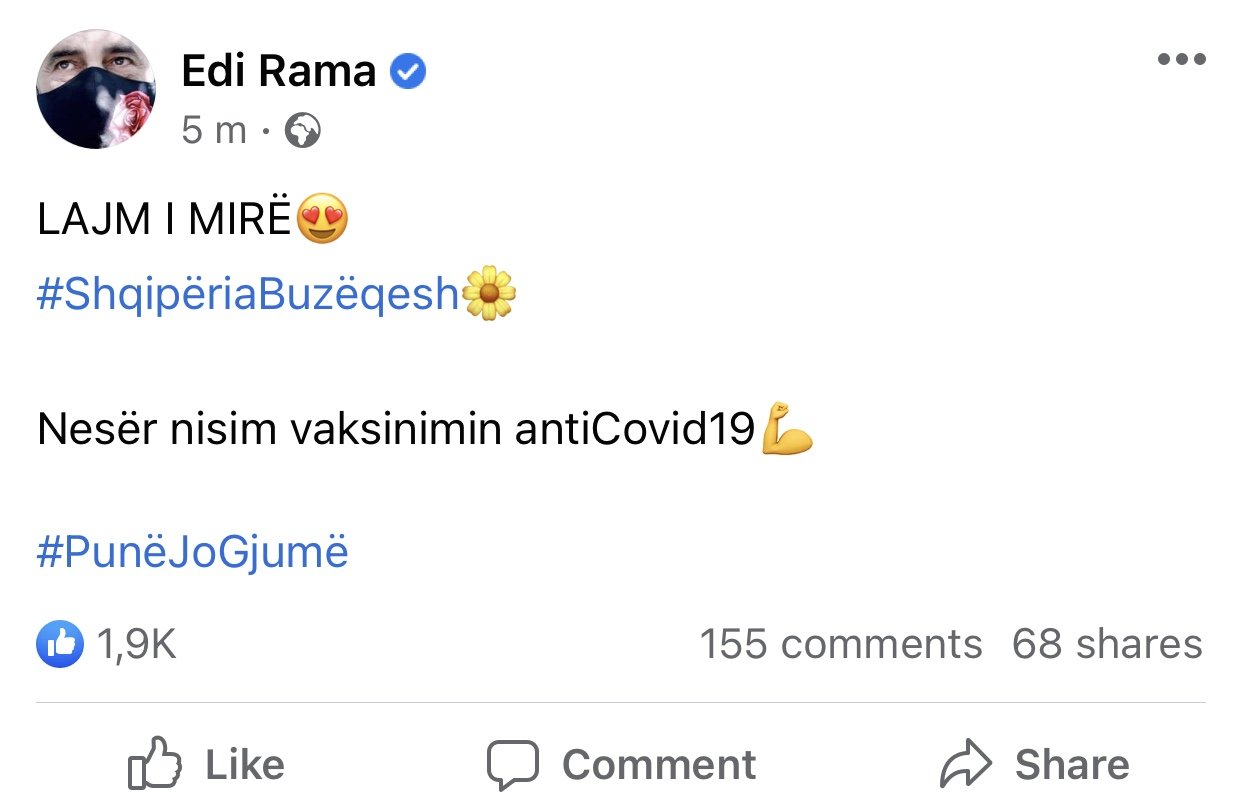View the 1,9K reactions list
The image size is (1242, 795).
(x=136, y=645)
